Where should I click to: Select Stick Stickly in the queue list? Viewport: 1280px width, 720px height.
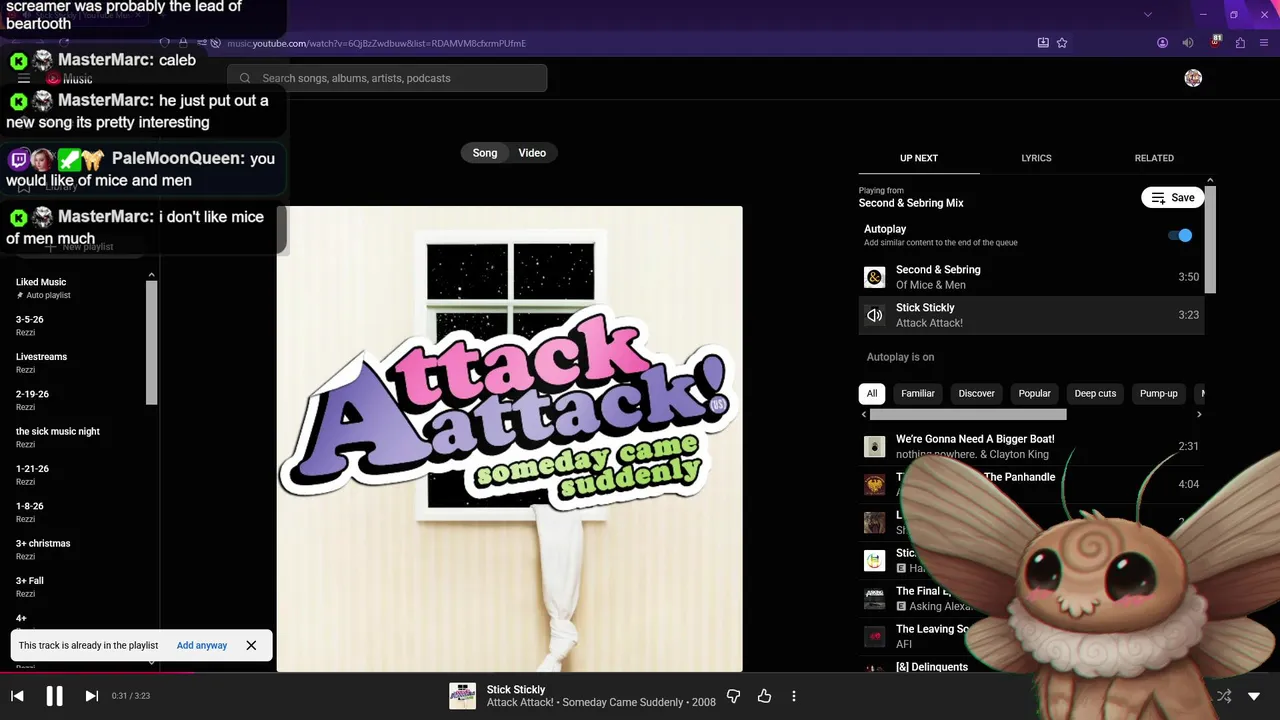click(x=1031, y=315)
